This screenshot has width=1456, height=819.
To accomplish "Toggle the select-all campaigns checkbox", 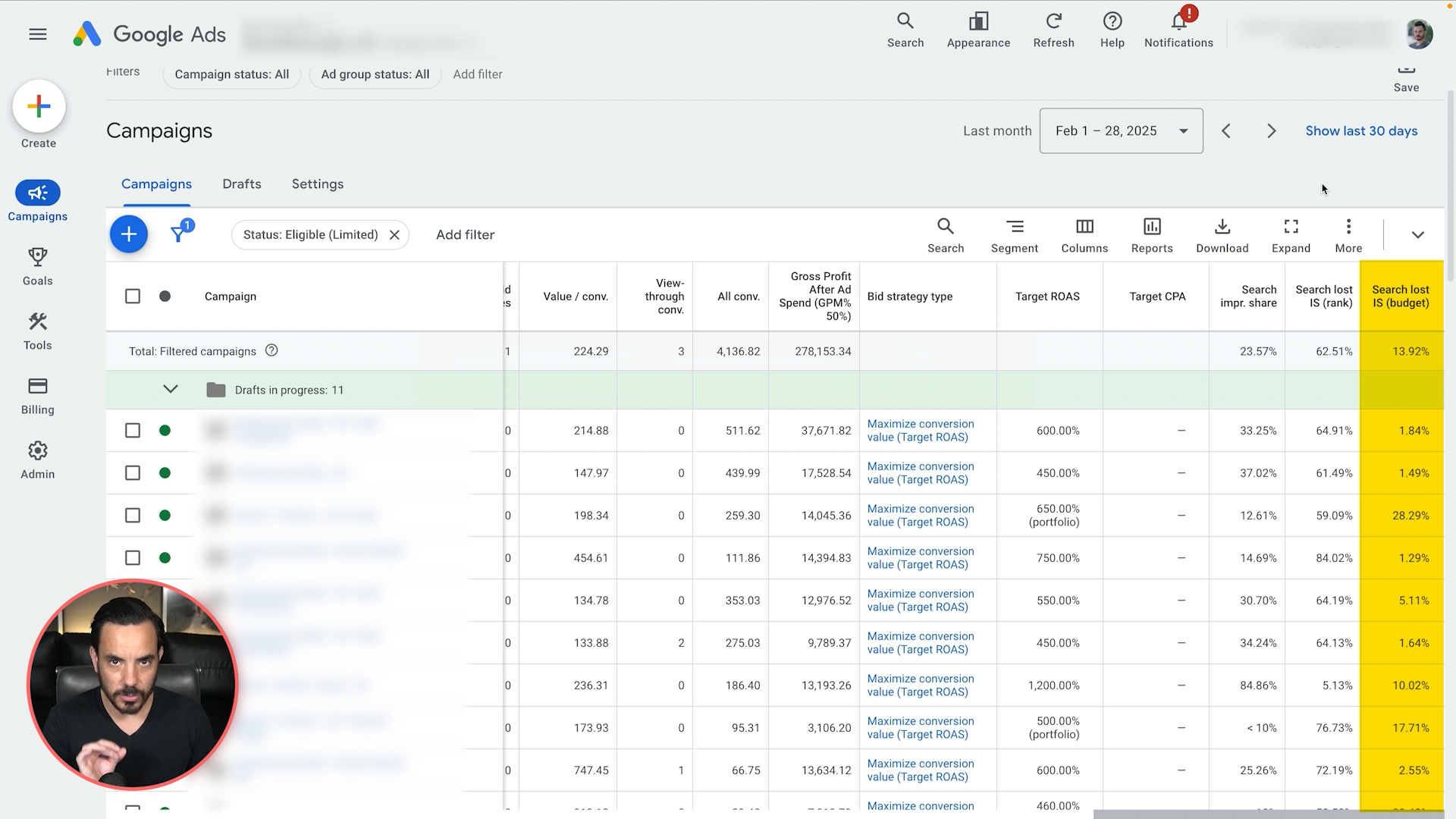I will 133,297.
